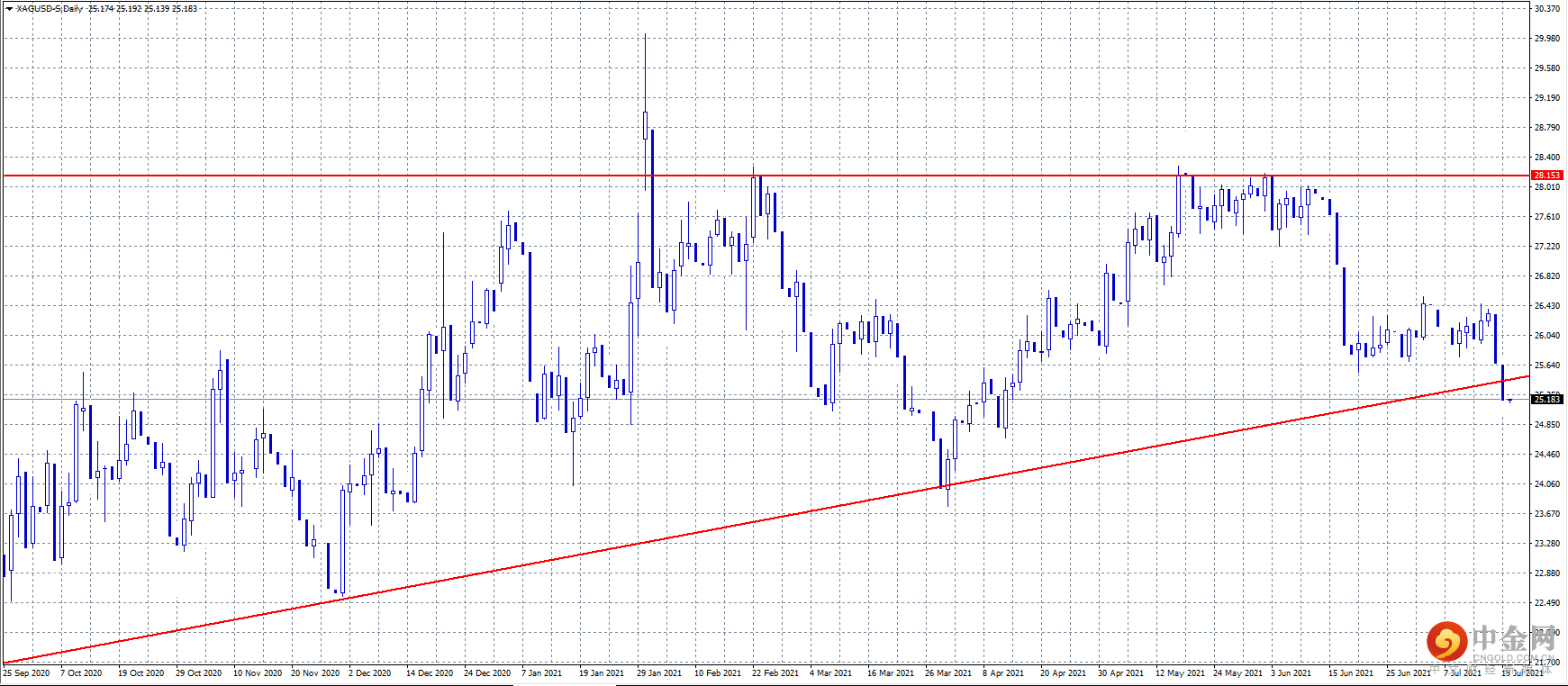Click the 29.980 price axis label

point(1547,38)
